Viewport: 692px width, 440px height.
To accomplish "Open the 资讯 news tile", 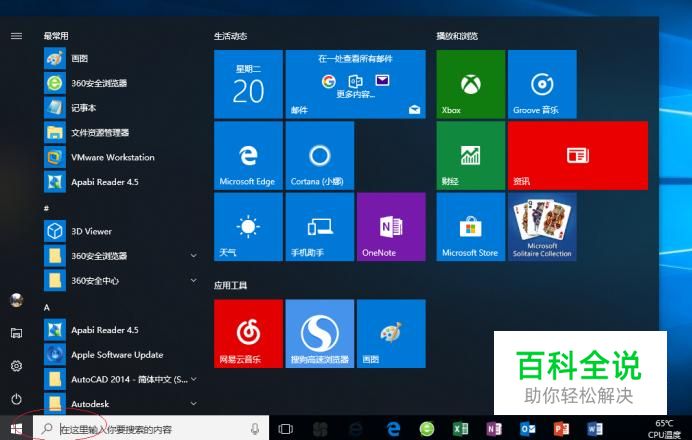I will tap(578, 156).
